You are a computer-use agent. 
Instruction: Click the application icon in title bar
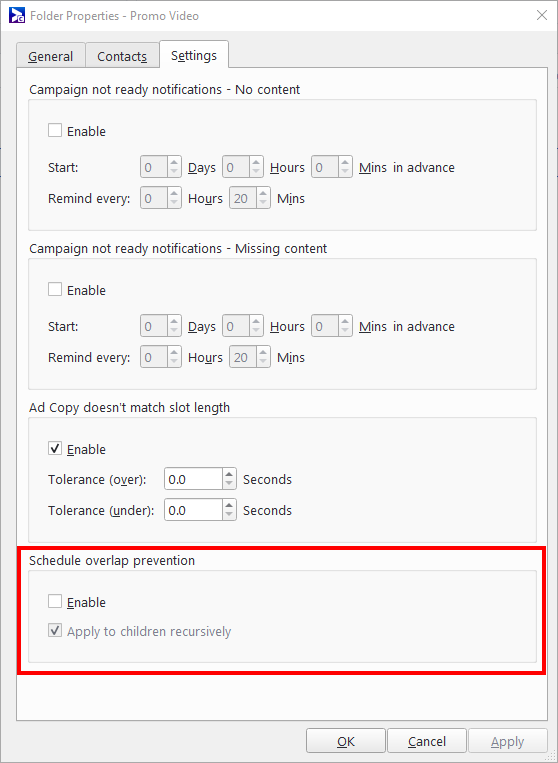pyautogui.click(x=17, y=16)
